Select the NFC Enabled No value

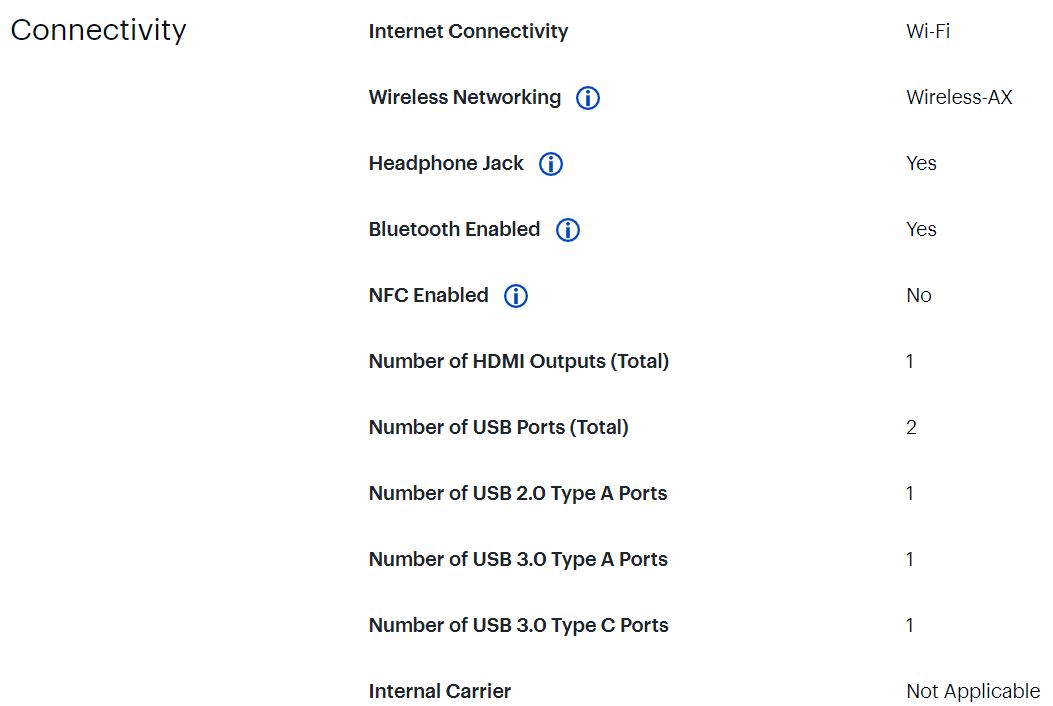click(x=919, y=295)
